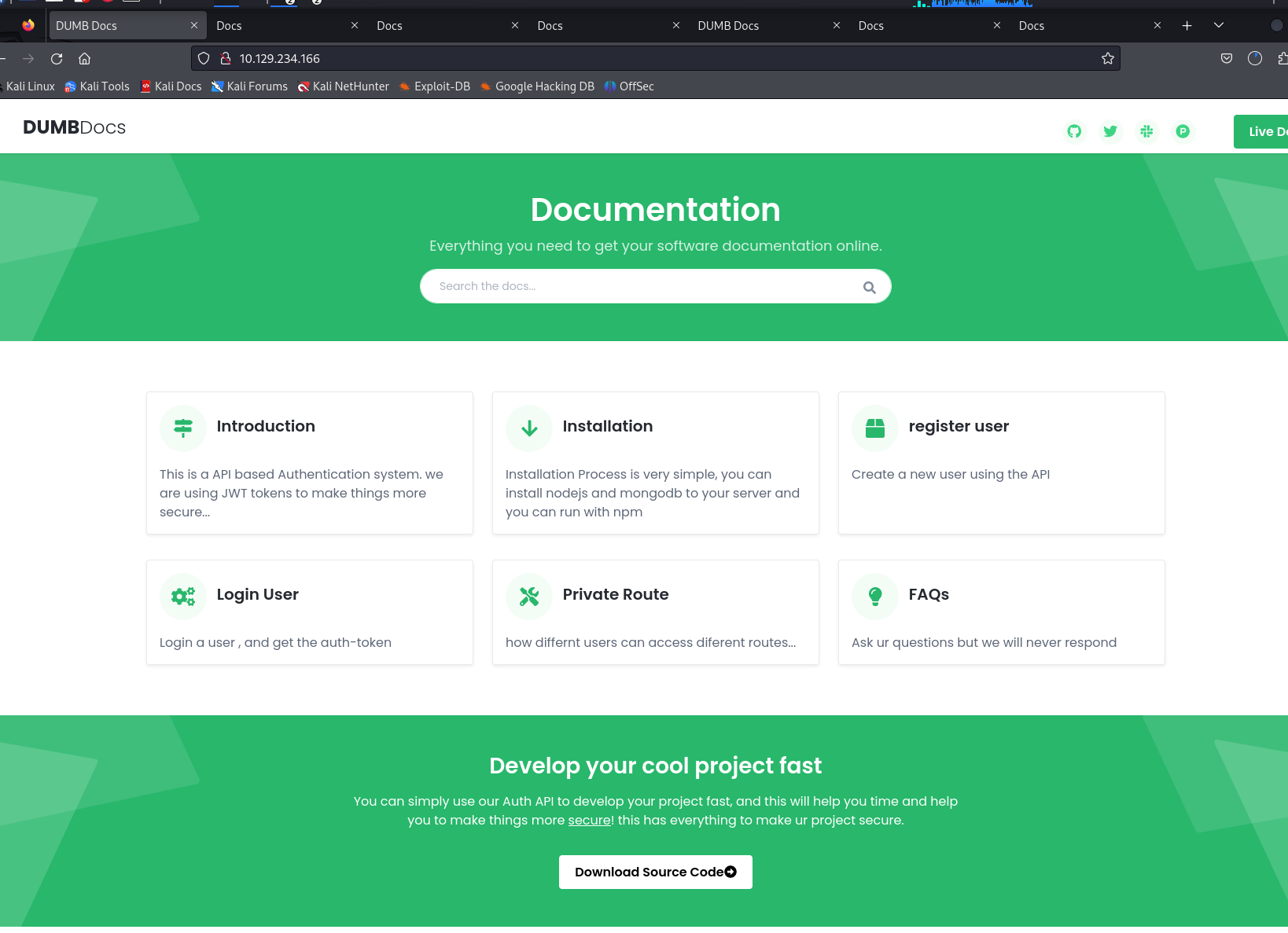Click the Slack icon in header
Viewport: 1288px width, 933px height.
(1146, 131)
